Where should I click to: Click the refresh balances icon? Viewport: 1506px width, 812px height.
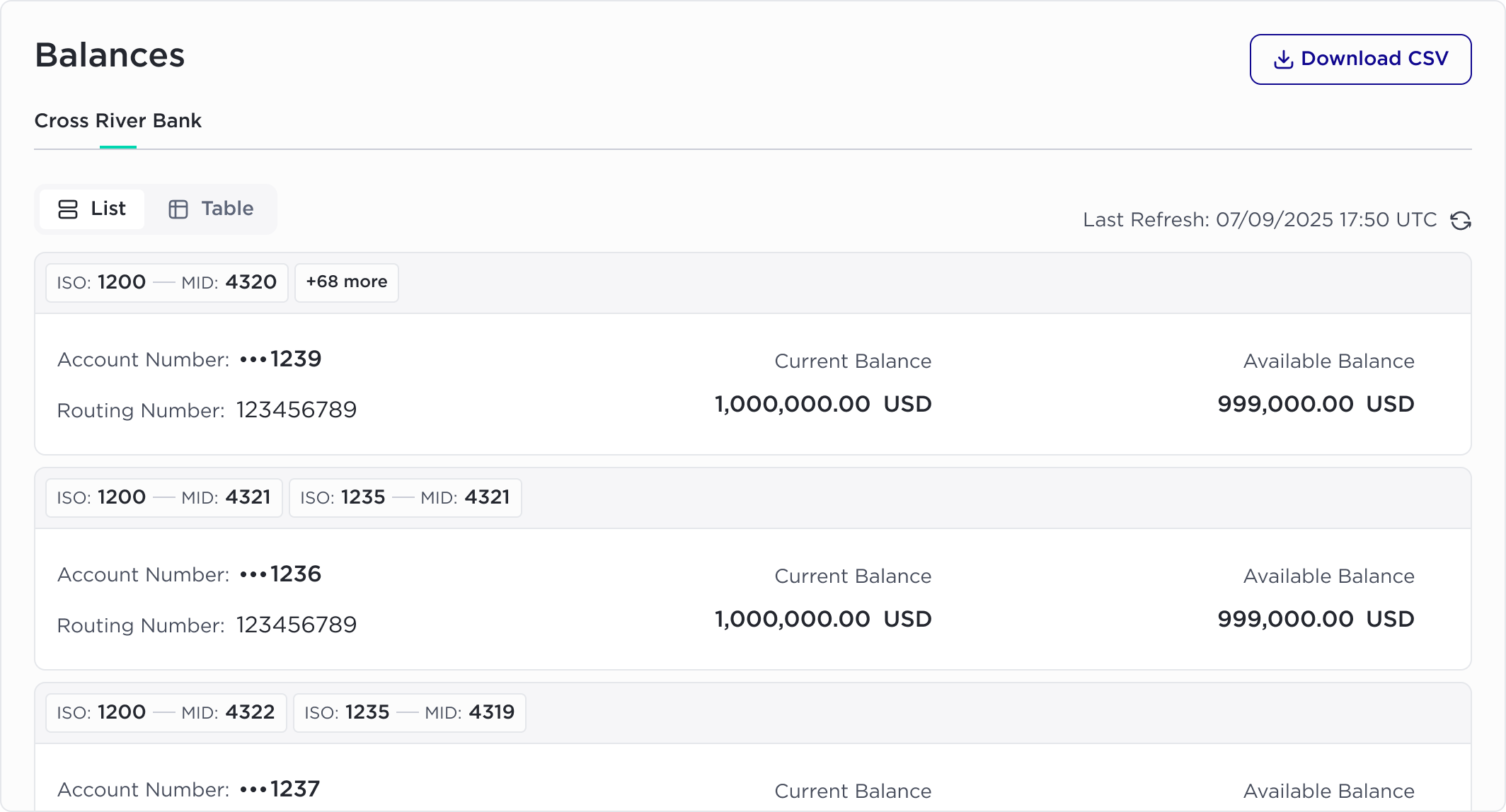tap(1461, 221)
